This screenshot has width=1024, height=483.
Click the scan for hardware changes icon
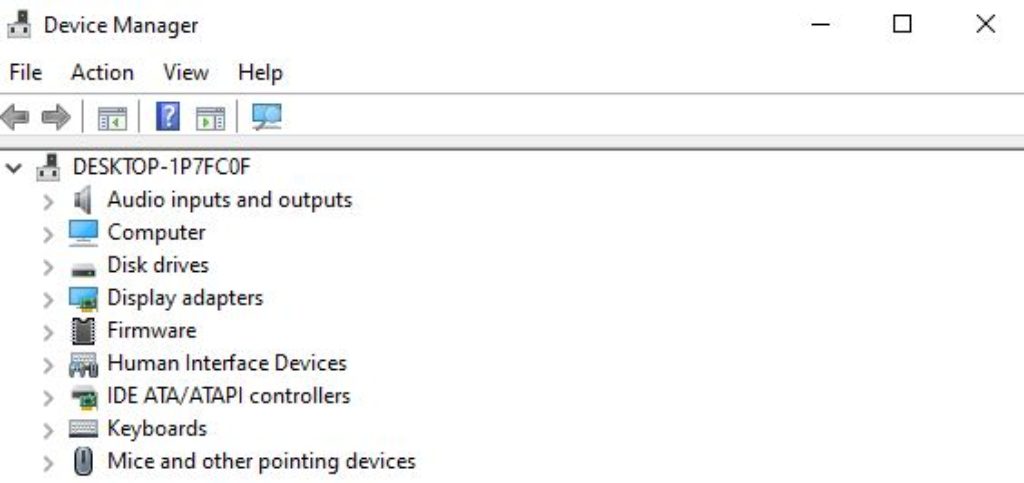coord(266,117)
